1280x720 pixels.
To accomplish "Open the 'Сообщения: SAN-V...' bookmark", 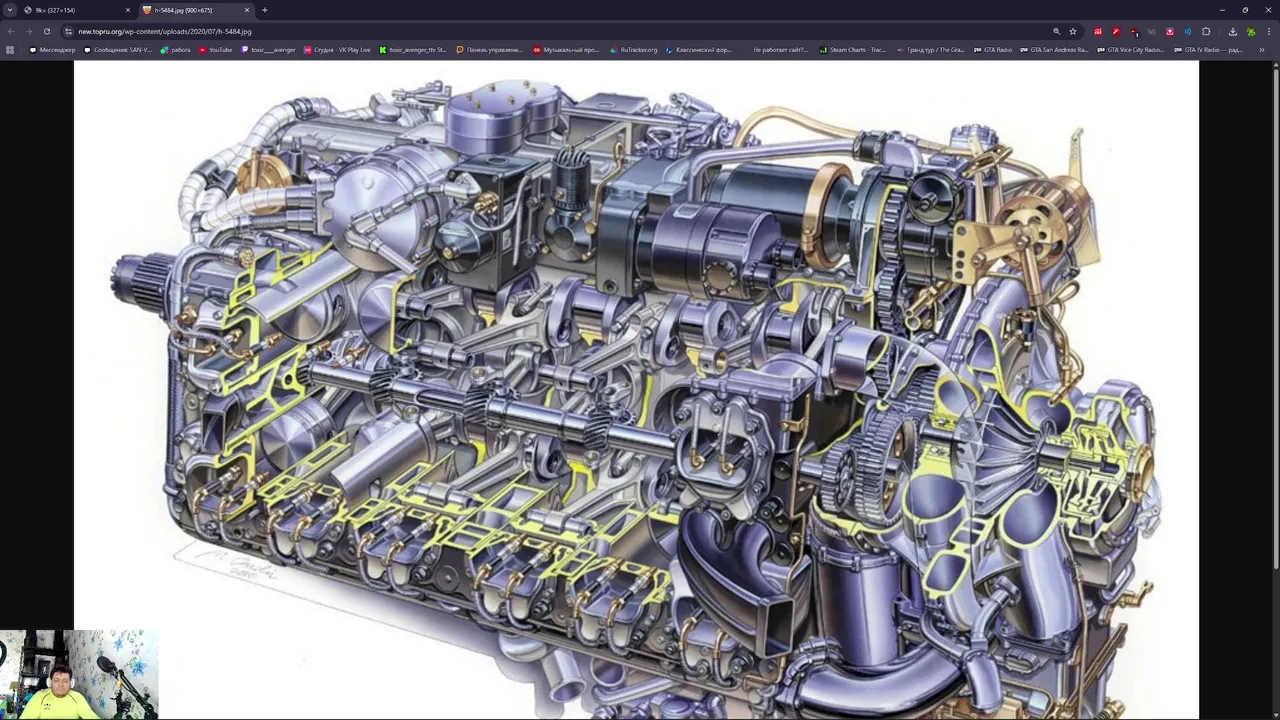I will pyautogui.click(x=118, y=50).
